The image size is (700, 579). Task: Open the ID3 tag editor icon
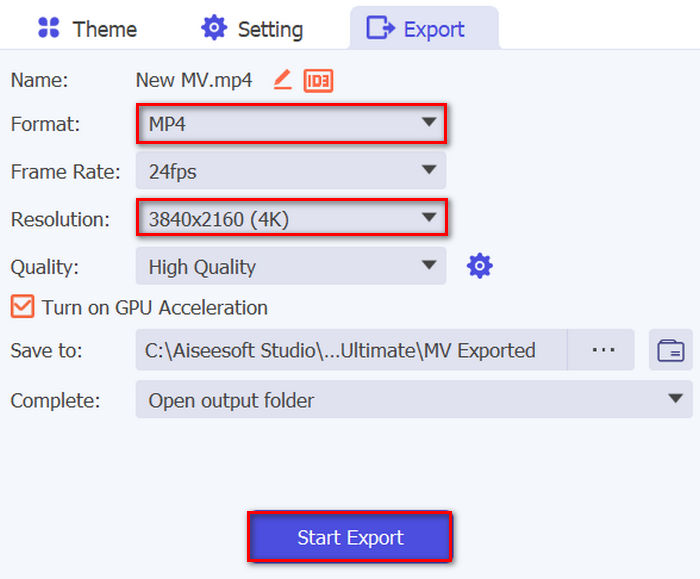pyautogui.click(x=318, y=81)
